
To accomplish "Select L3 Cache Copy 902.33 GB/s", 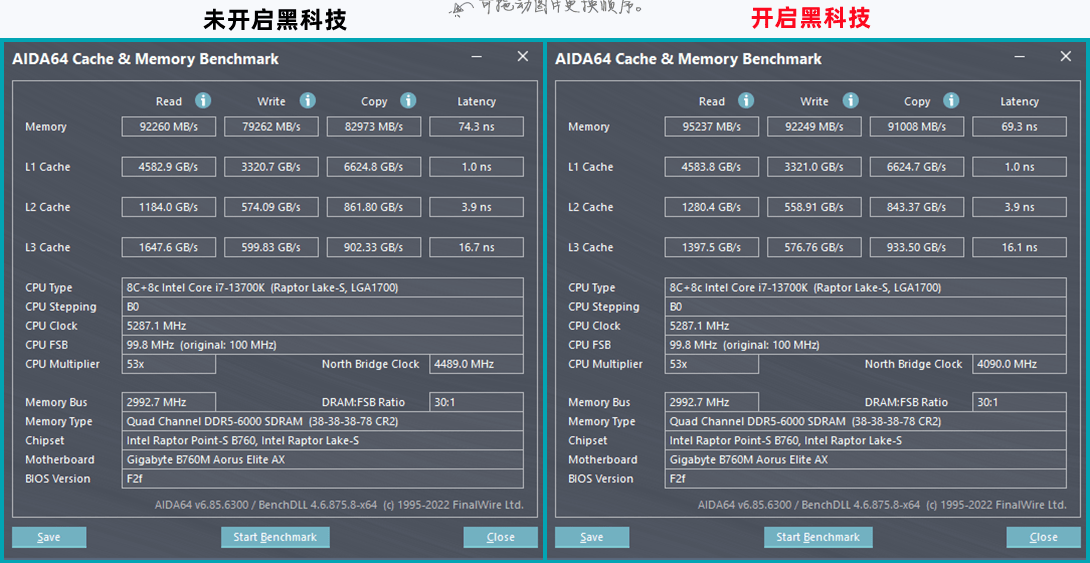I will [x=374, y=247].
